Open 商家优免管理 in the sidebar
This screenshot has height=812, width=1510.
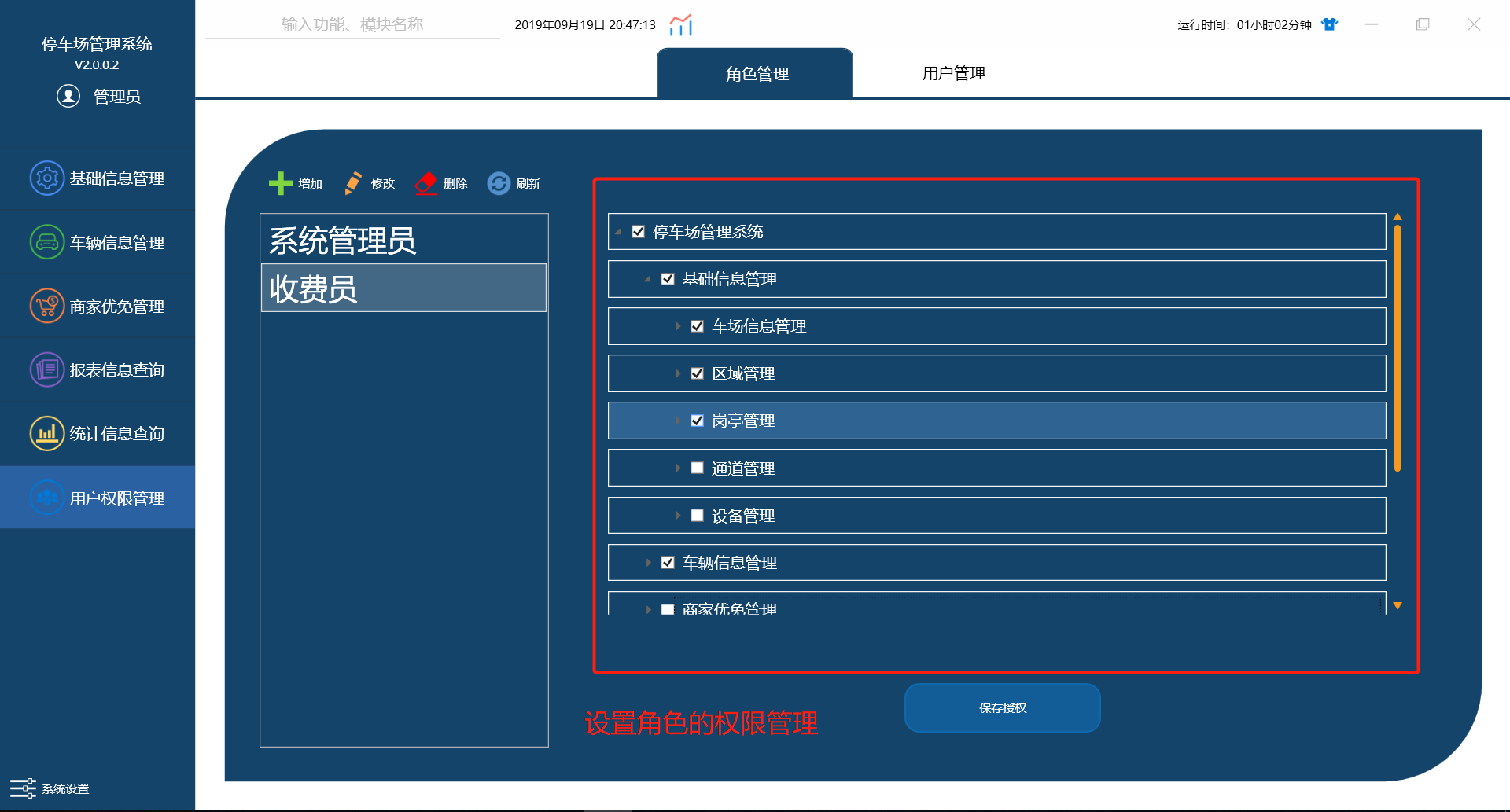pyautogui.click(x=98, y=306)
